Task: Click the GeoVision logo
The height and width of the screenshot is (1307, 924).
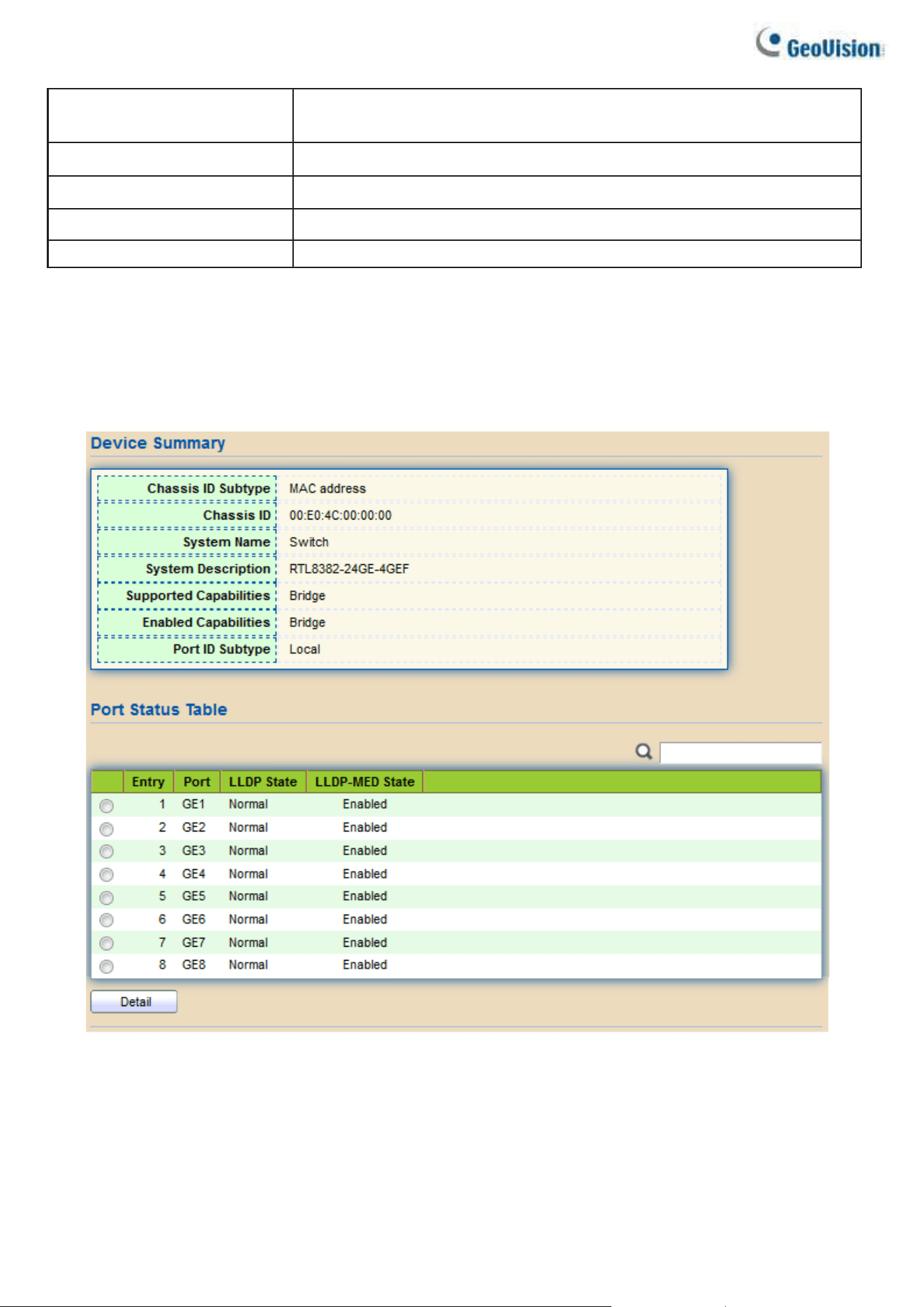Action: click(x=821, y=43)
